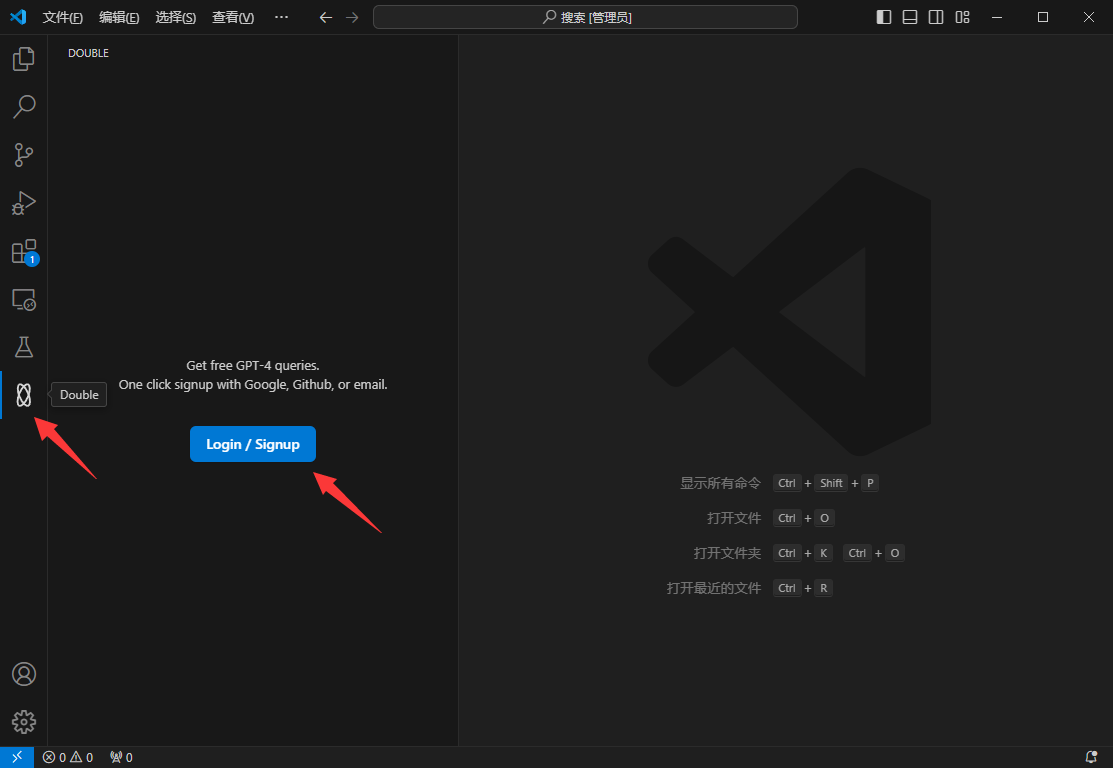Screen dimensions: 1113x768
Task: Open the Explorer view in activity bar
Action: (23, 59)
